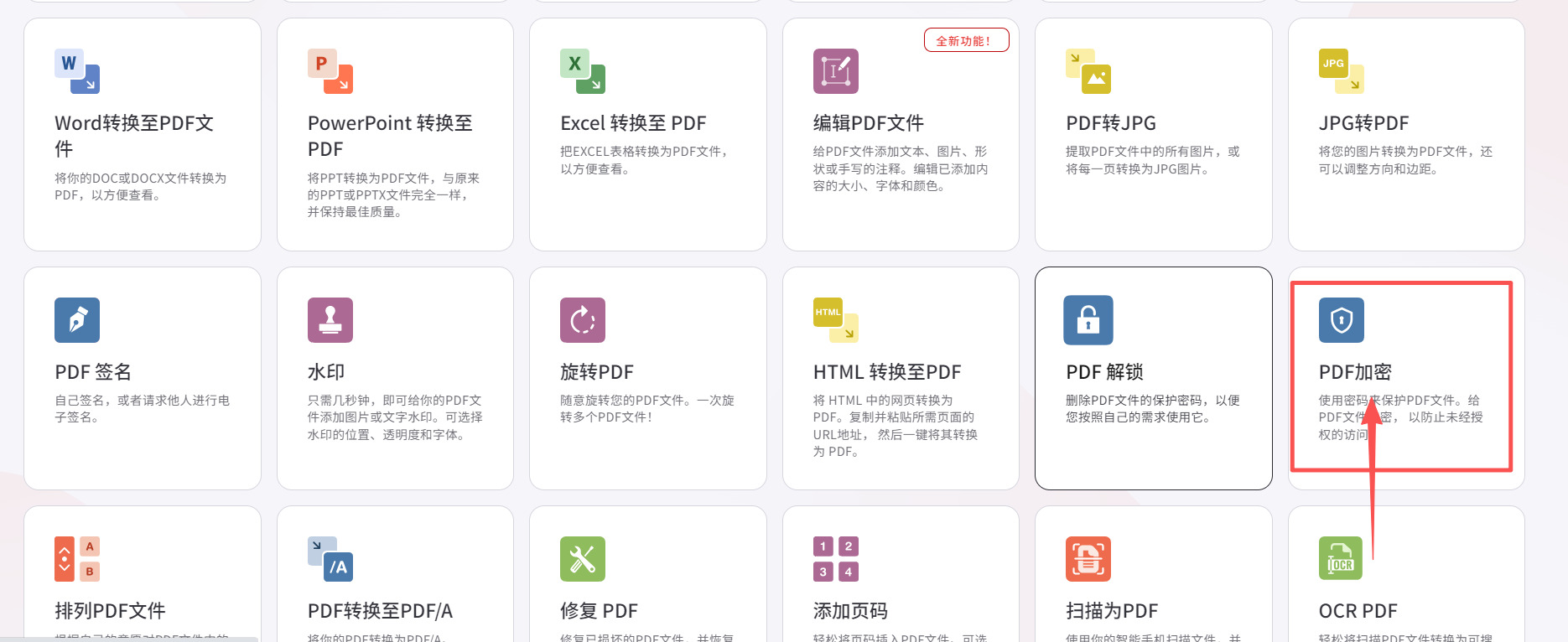Screen dimensions: 1568x642
Task: Click the PDF 解锁 padlock icon
Action: (x=1088, y=320)
